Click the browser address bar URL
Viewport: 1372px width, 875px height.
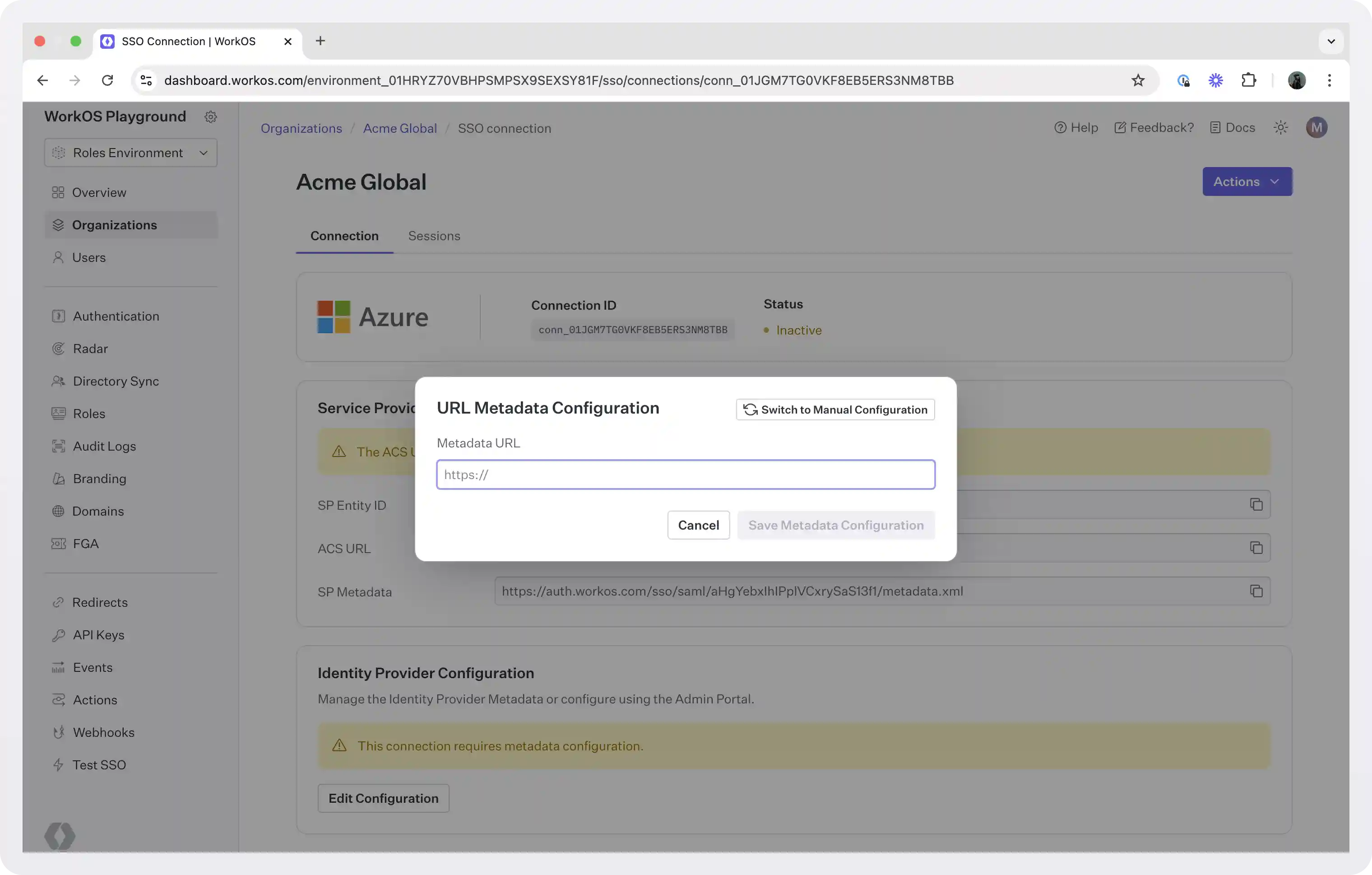pos(558,80)
